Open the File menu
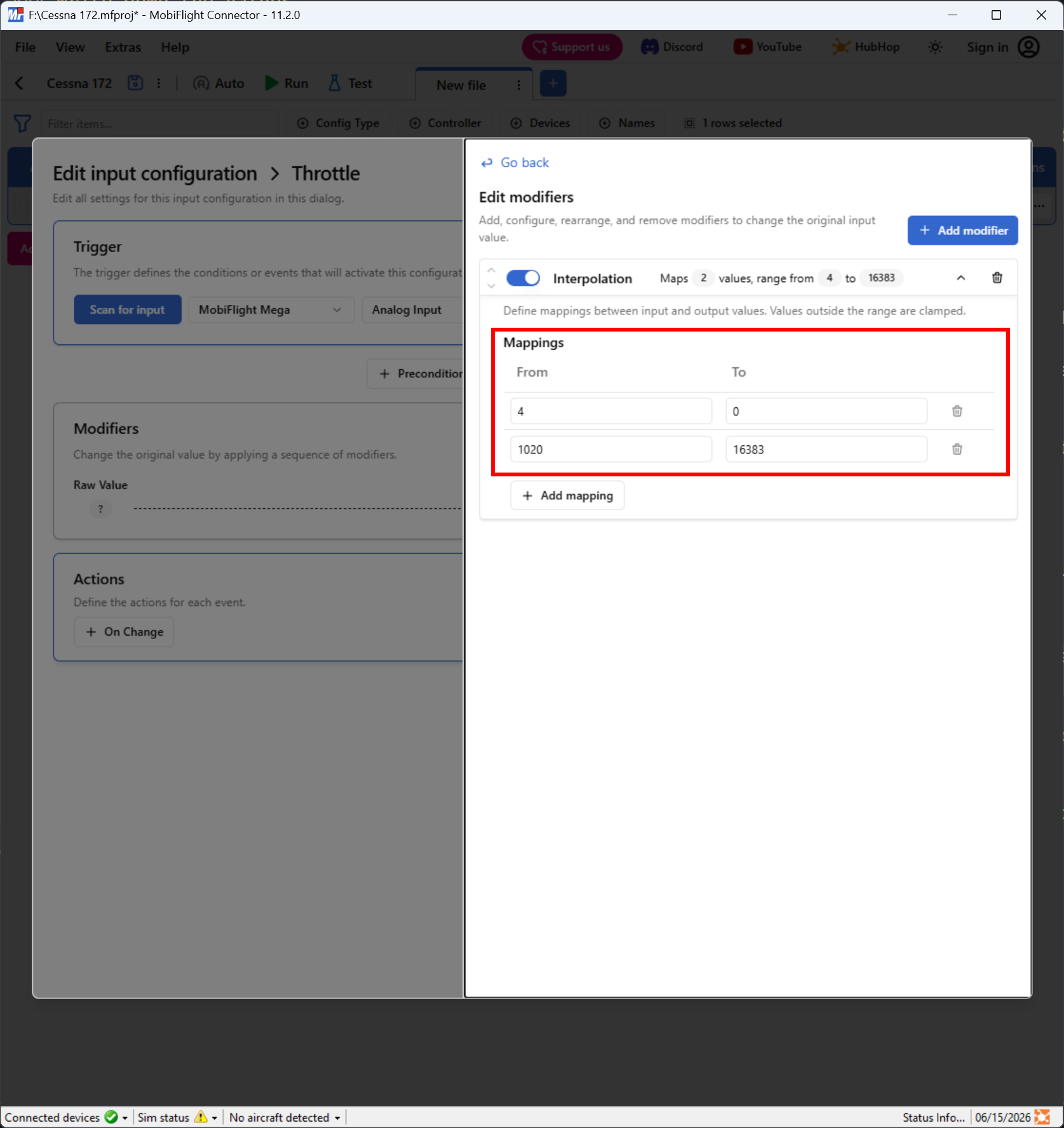Image resolution: width=1064 pixels, height=1128 pixels. click(25, 47)
